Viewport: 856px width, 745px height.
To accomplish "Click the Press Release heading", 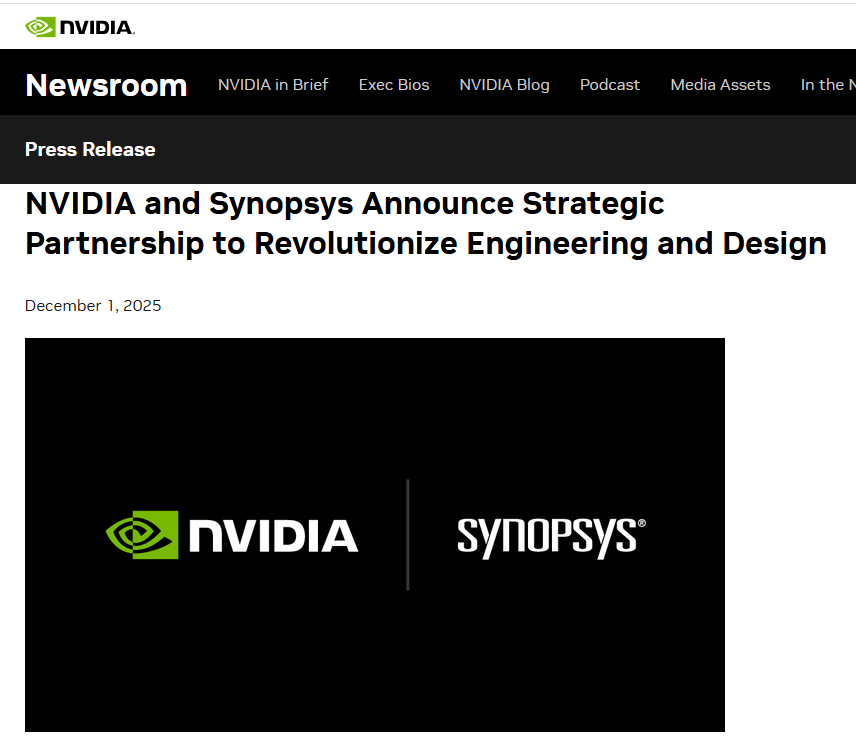I will tap(90, 150).
